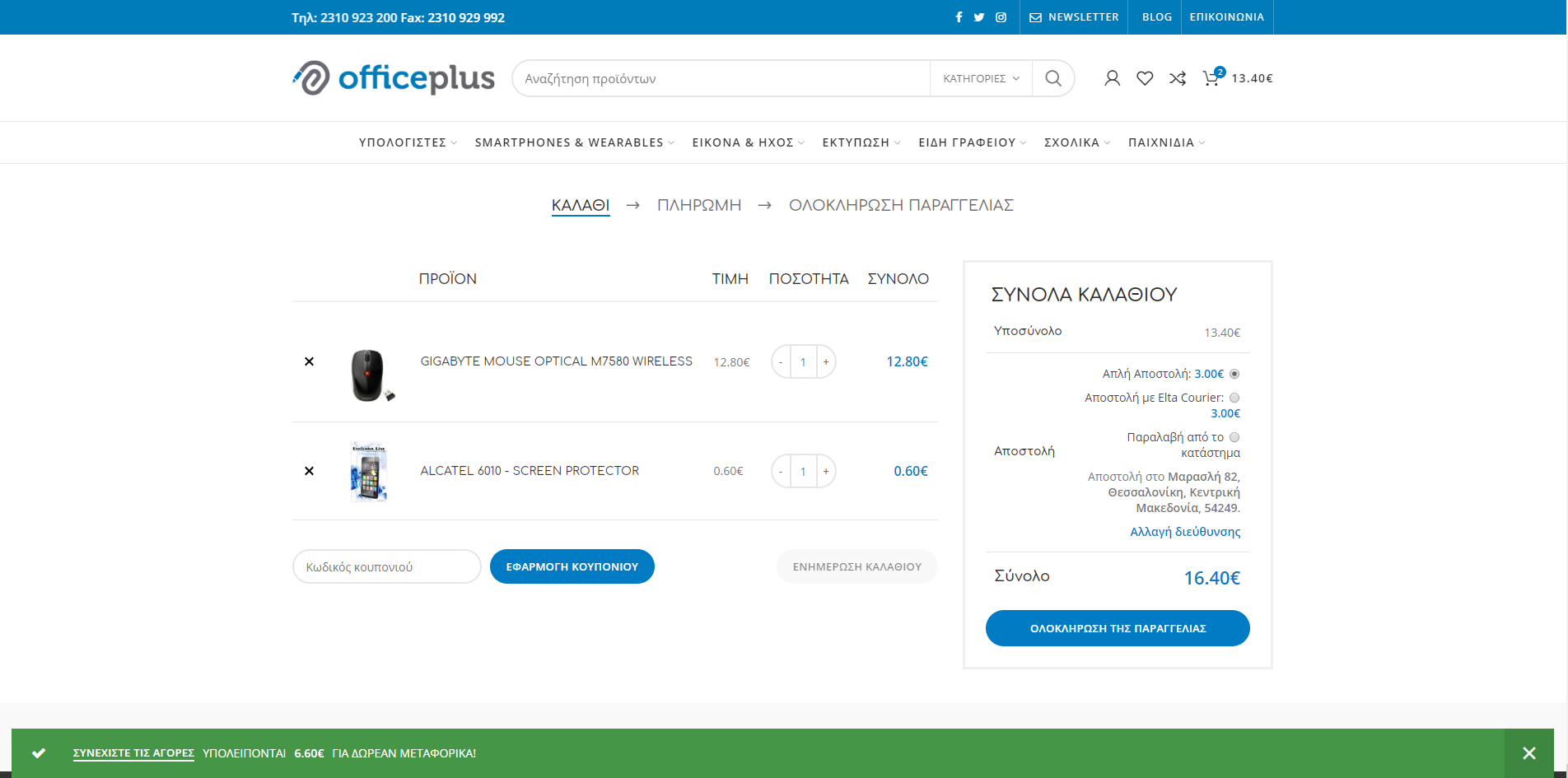Click the Gigabyte mouse quantity field
This screenshot has height=778, width=1568.
click(803, 362)
